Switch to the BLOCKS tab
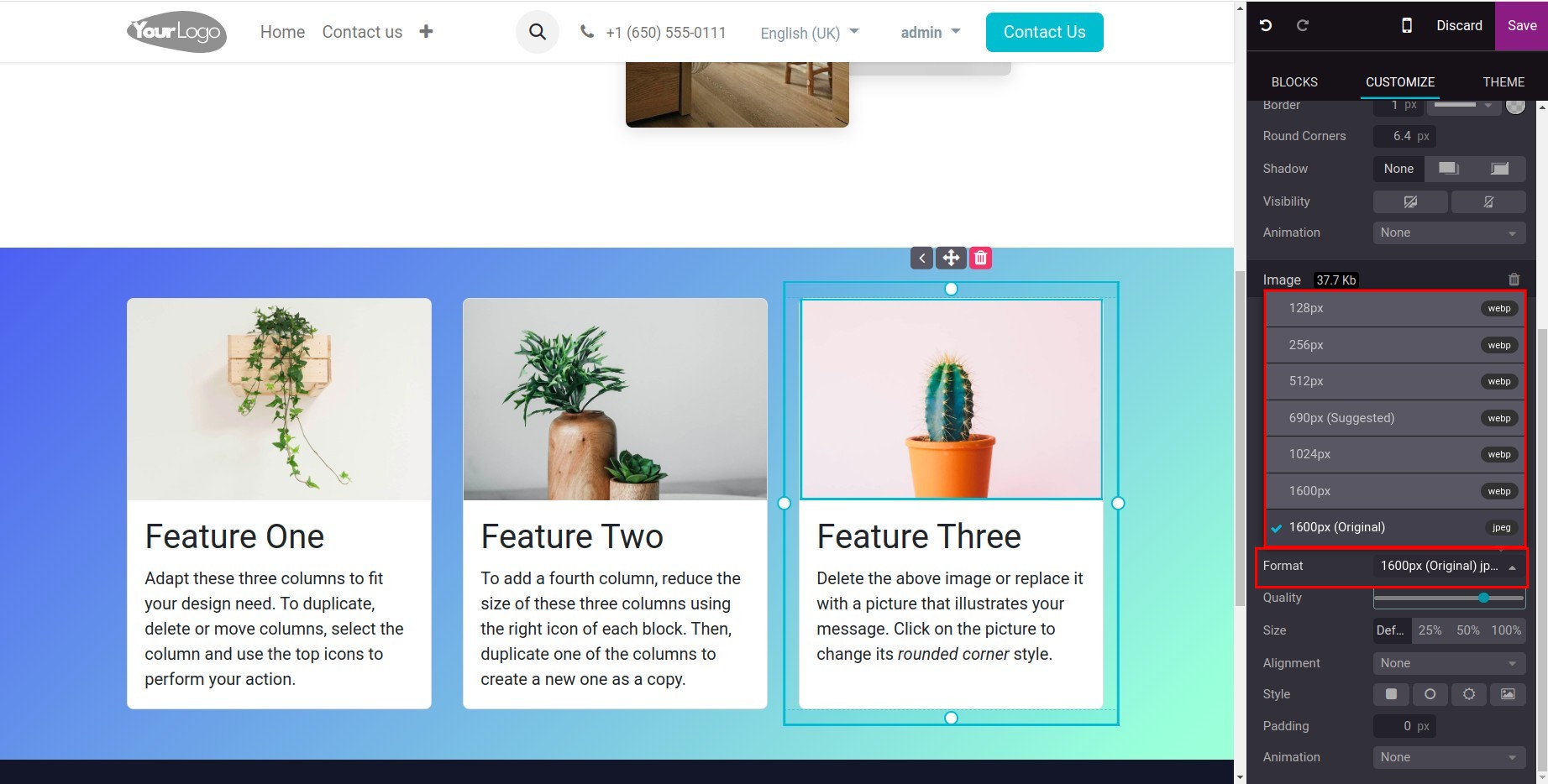Viewport: 1548px width, 784px height. tap(1293, 82)
